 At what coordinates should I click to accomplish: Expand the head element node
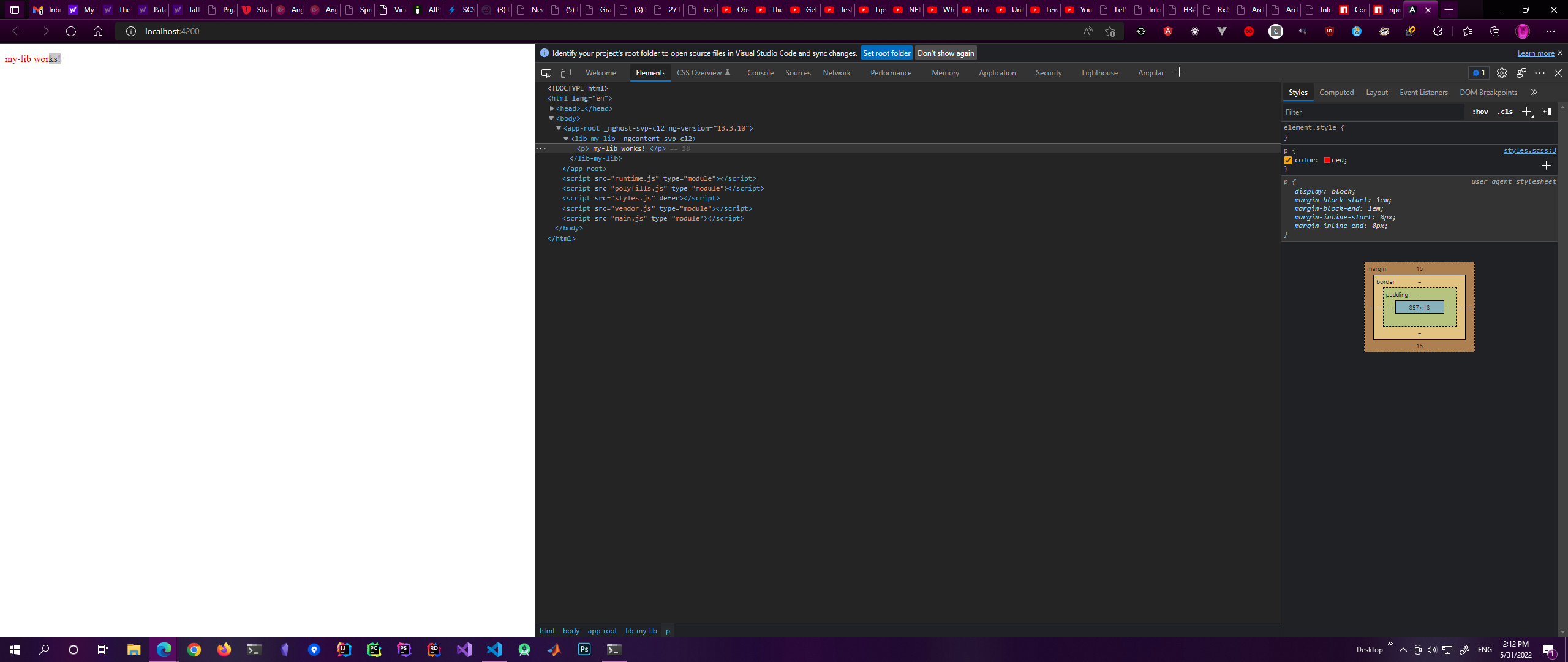[x=552, y=108]
